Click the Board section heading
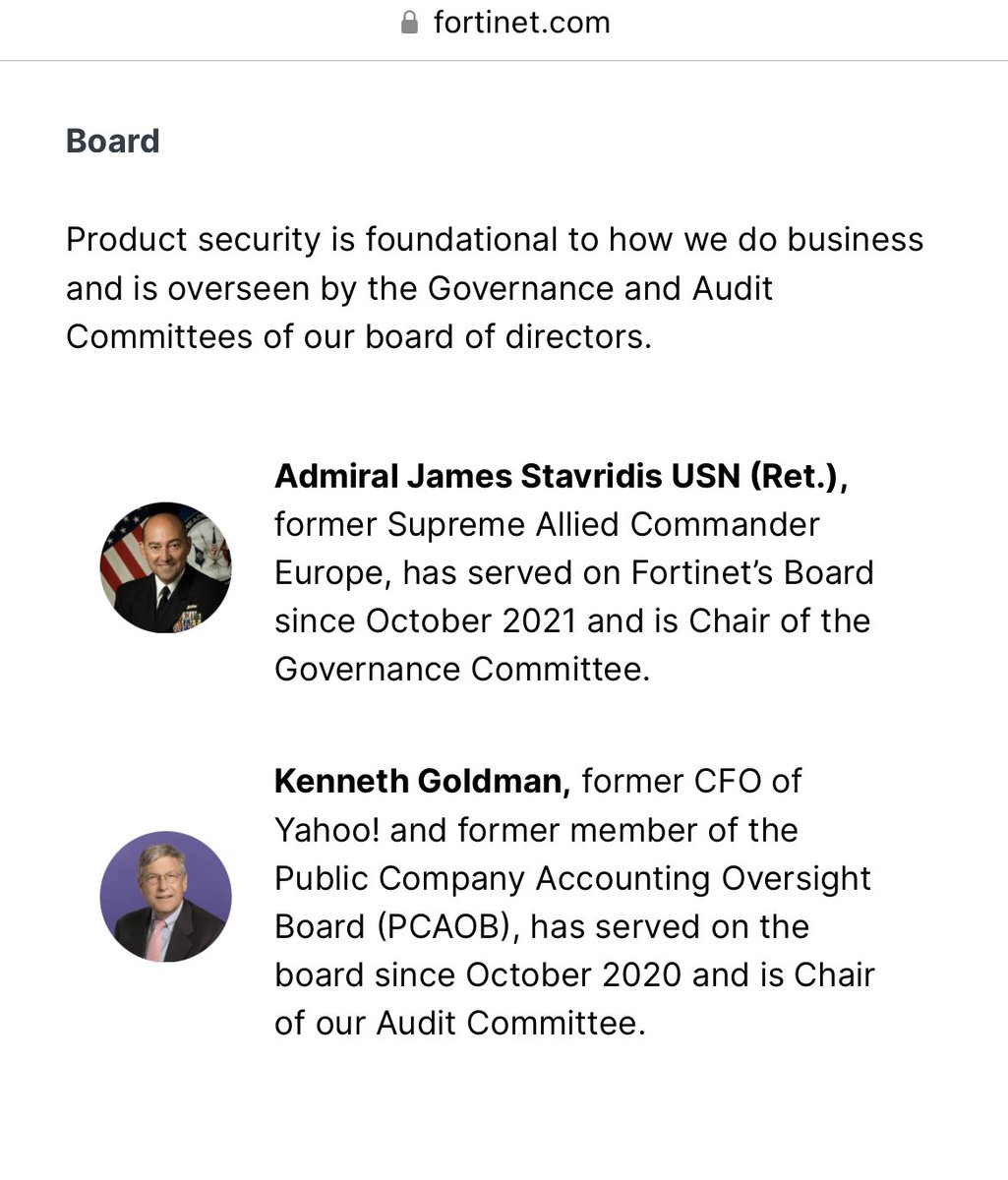This screenshot has height=1180, width=1008. [112, 141]
